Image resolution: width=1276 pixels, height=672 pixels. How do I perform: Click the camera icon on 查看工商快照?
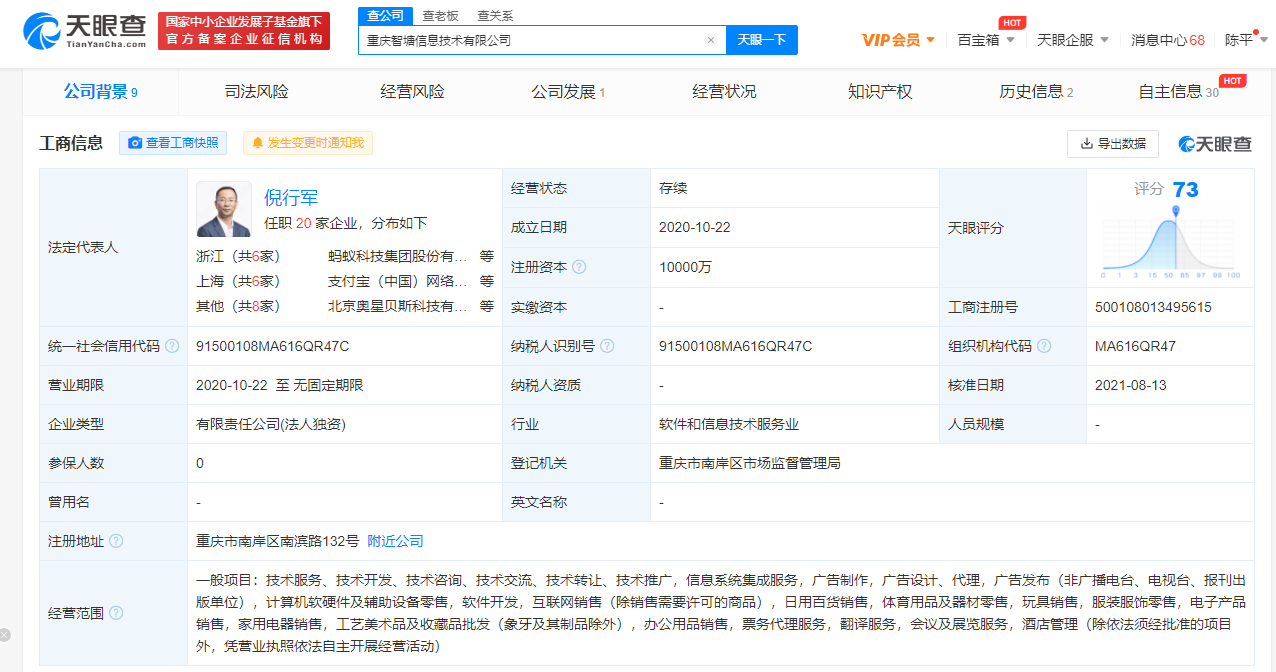[136, 143]
